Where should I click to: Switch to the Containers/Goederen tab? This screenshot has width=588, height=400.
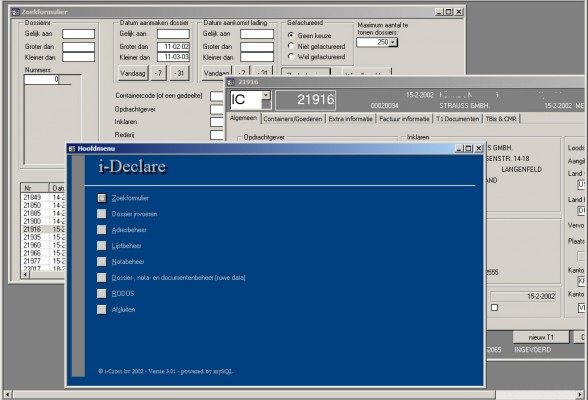tap(292, 119)
